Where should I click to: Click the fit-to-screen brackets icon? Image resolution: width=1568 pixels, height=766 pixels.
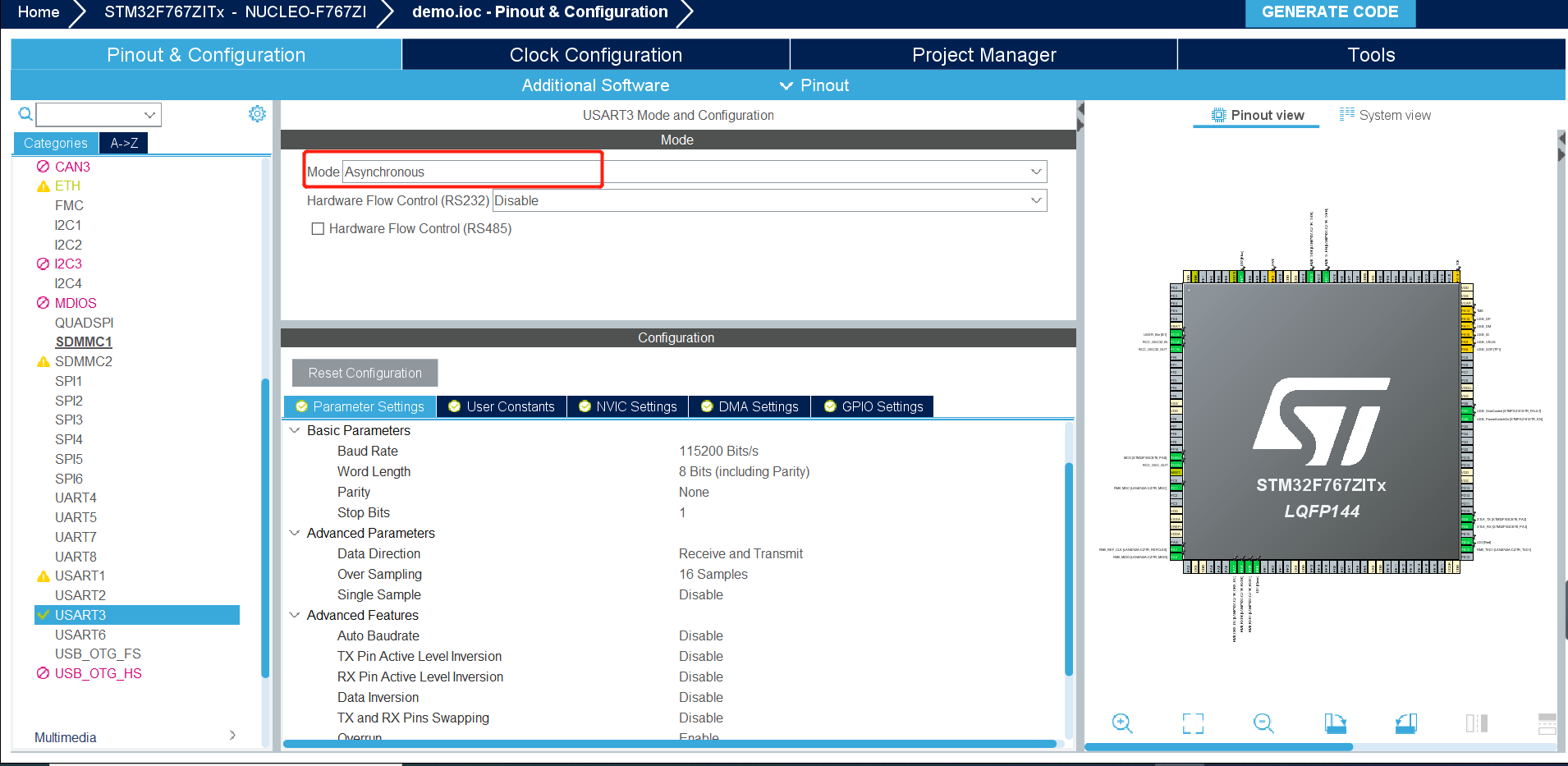click(x=1193, y=723)
